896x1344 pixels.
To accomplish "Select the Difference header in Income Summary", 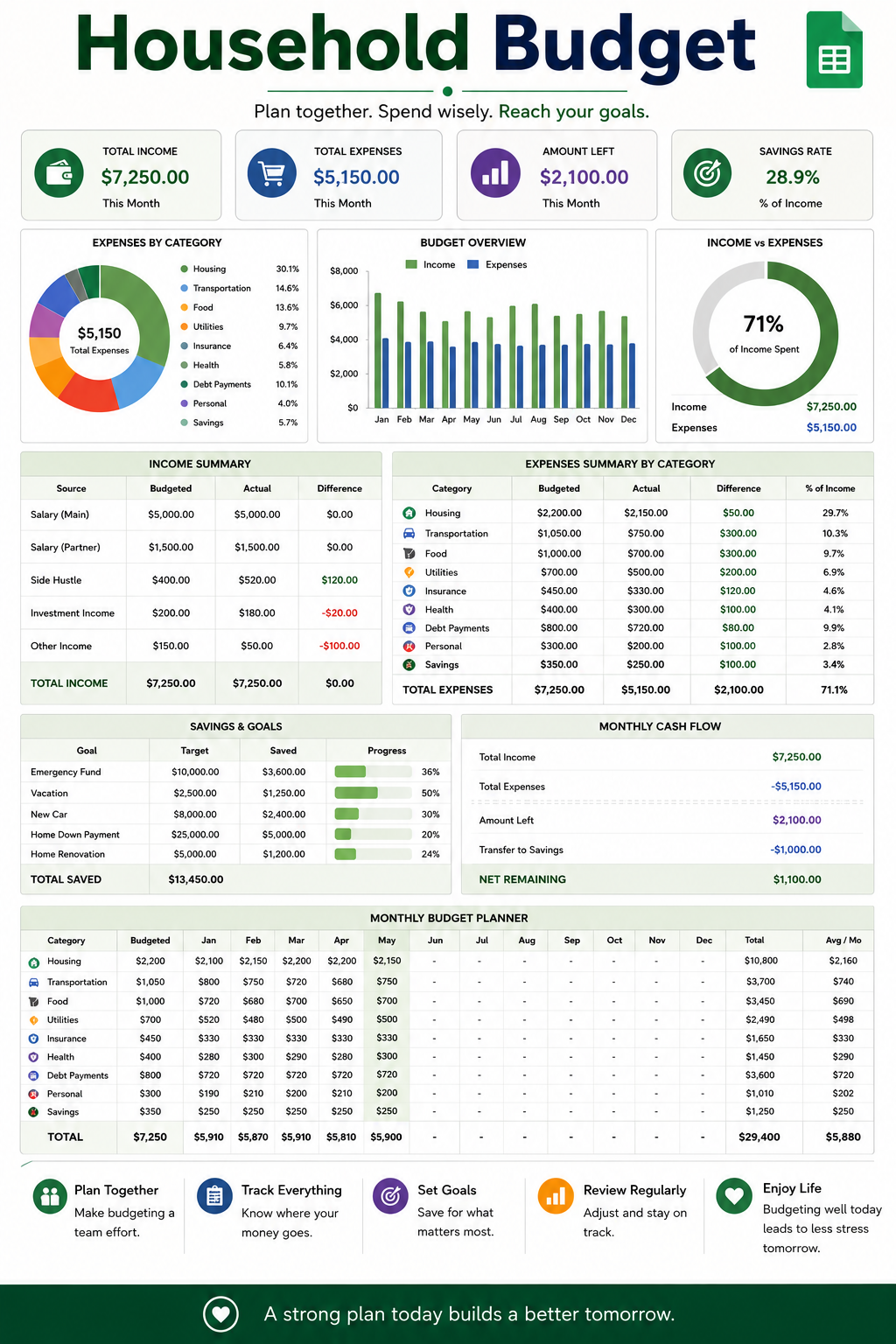I will pyautogui.click(x=339, y=488).
